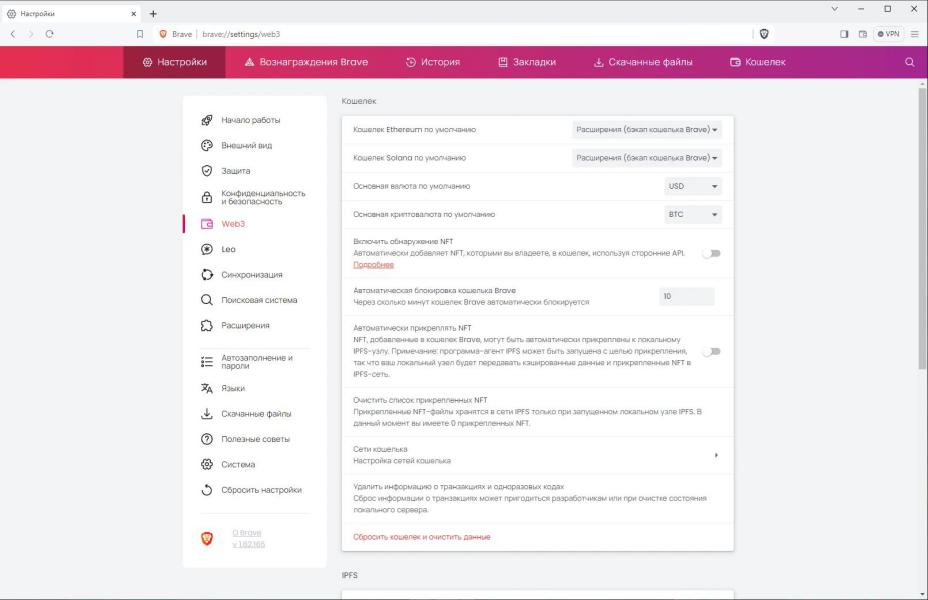Go back using the back arrow
928x600 pixels.
tap(13, 34)
